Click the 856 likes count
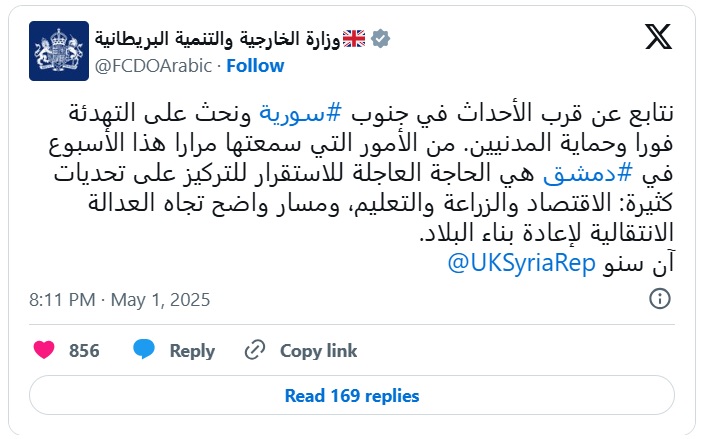The height and width of the screenshot is (439, 720). pos(84,351)
